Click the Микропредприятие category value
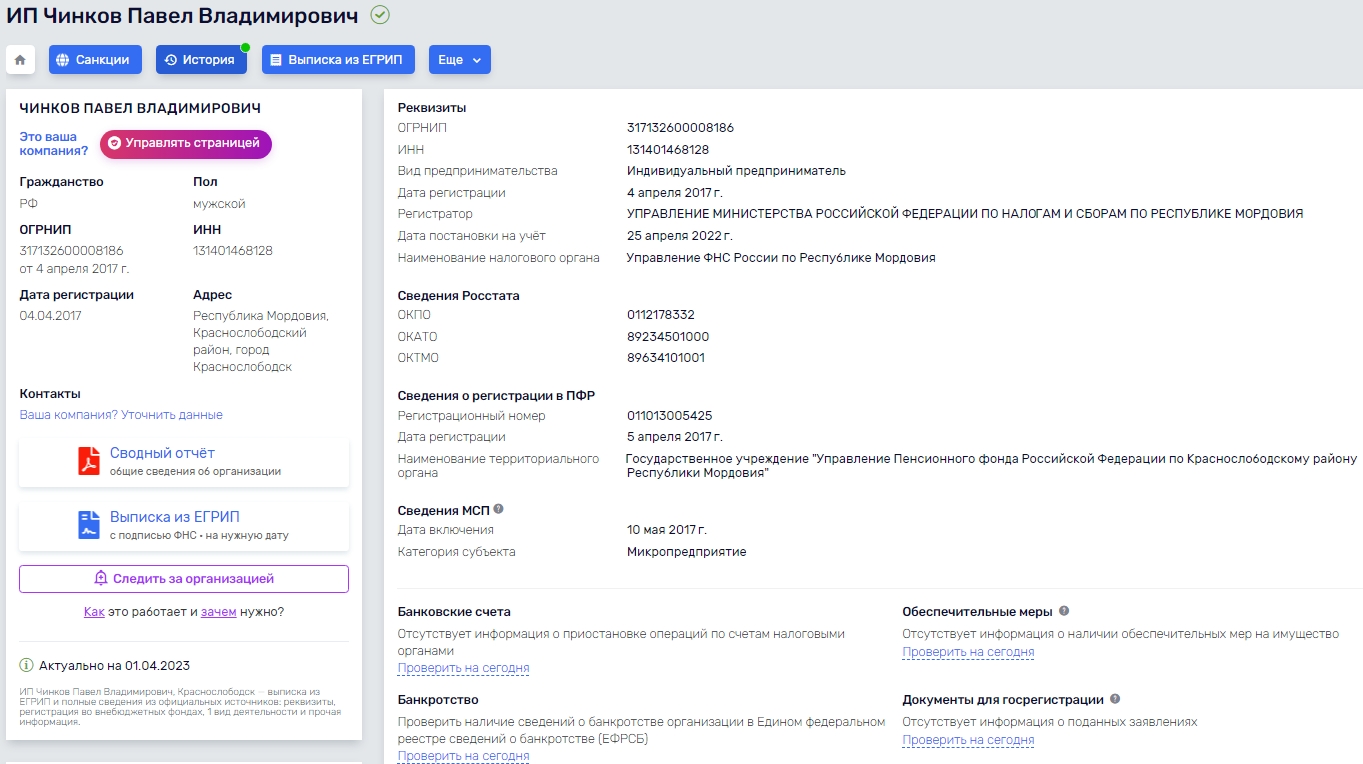Viewport: 1363px width, 764px height. (686, 552)
